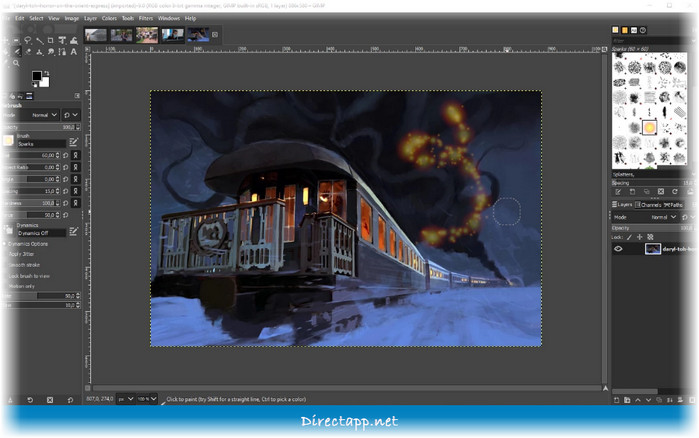The image size is (699, 438).
Task: Toggle lock pixels for the layer
Action: (629, 237)
